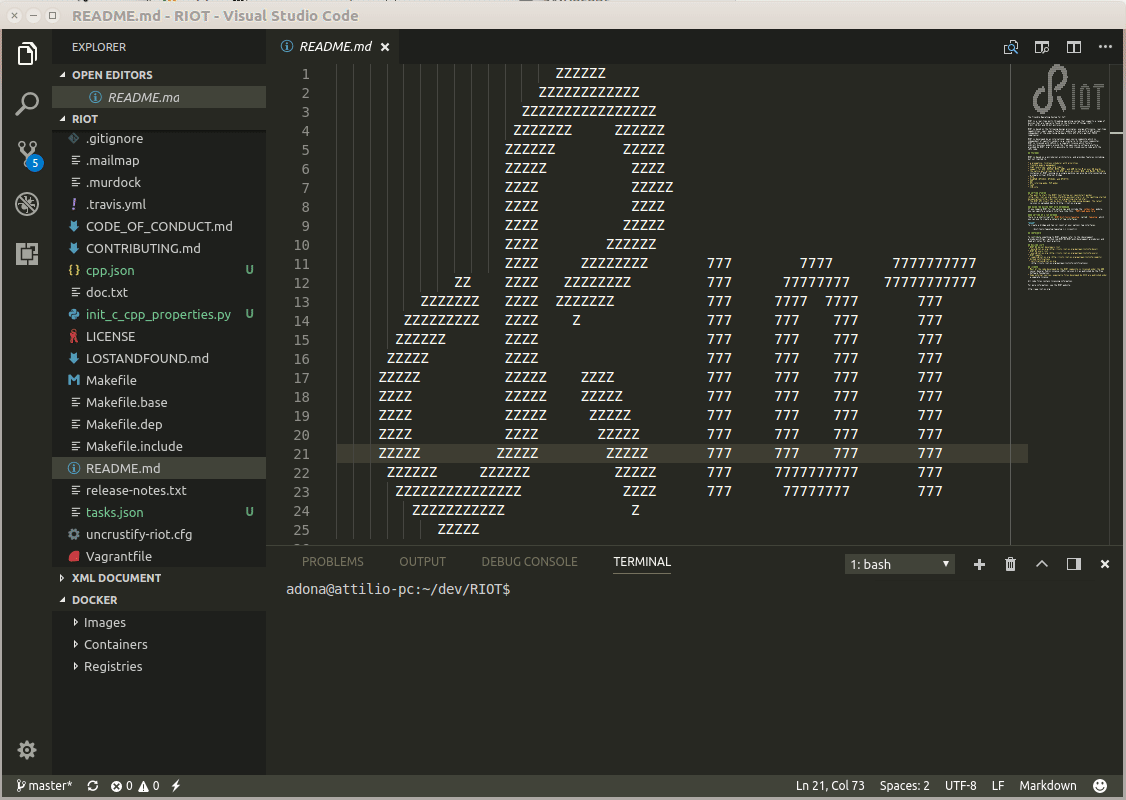Maximize panel size with up chevron
The width and height of the screenshot is (1126, 800).
pos(1042,564)
